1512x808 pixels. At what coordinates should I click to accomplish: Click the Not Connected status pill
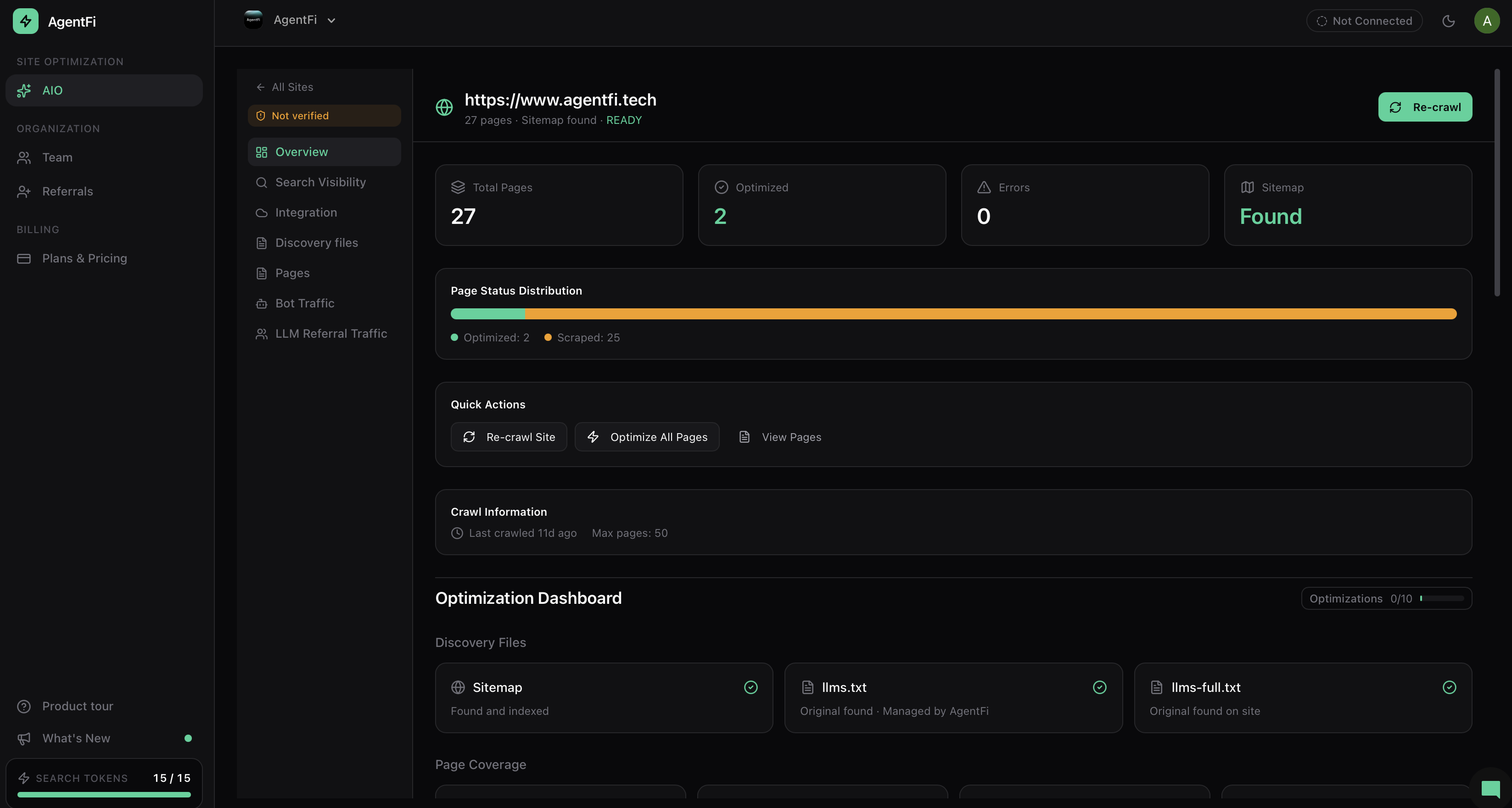pos(1364,21)
